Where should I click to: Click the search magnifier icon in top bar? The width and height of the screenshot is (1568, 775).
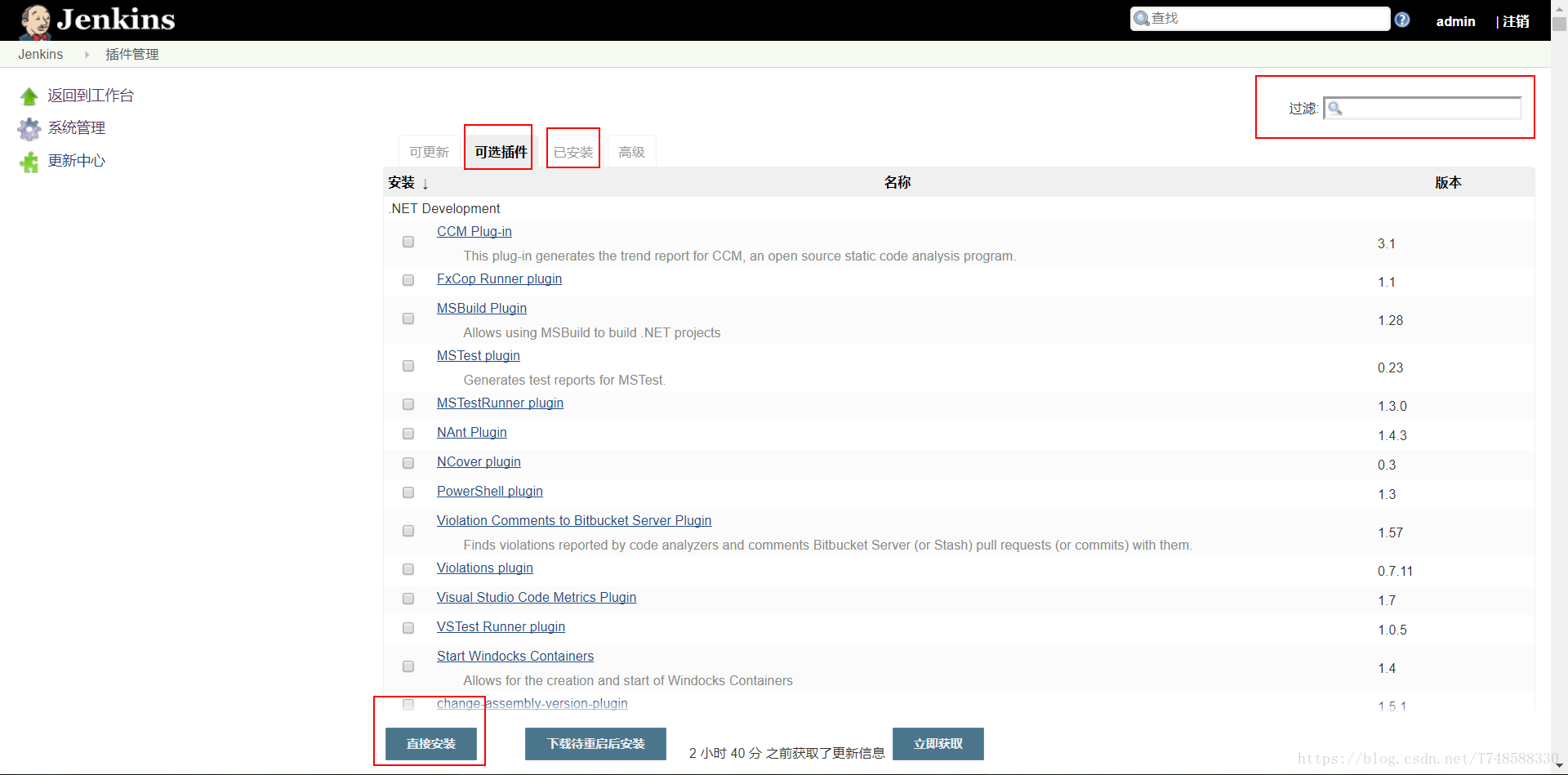(x=1142, y=19)
